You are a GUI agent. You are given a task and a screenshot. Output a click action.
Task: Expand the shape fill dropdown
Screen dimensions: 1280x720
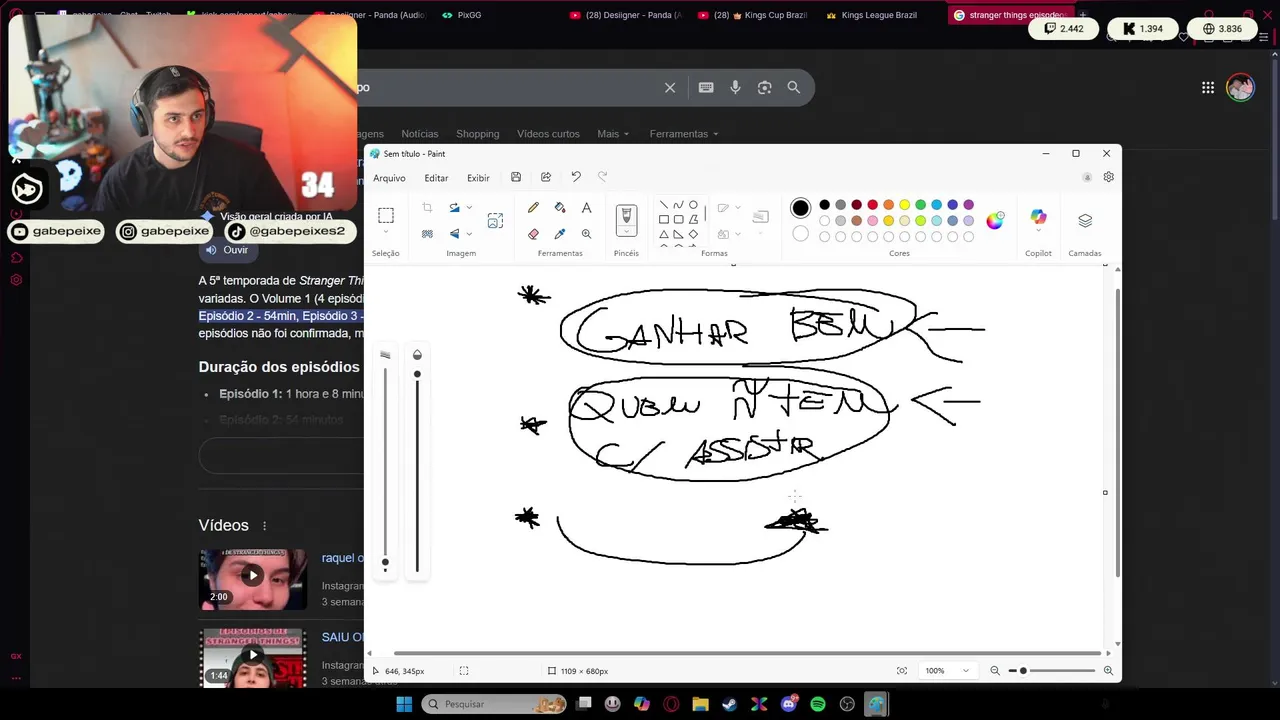(738, 234)
